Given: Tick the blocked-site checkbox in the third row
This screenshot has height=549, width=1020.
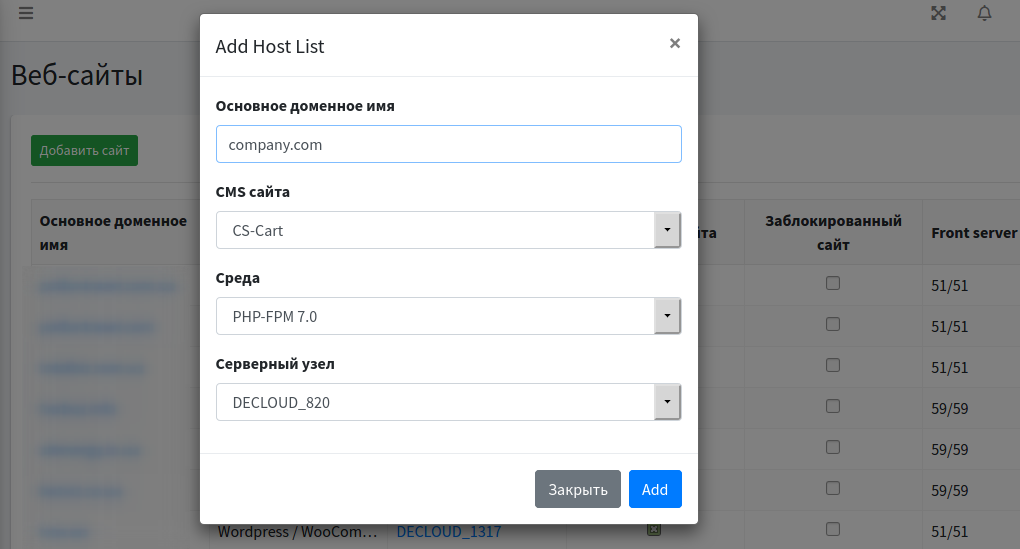Looking at the screenshot, I should click(x=832, y=365).
